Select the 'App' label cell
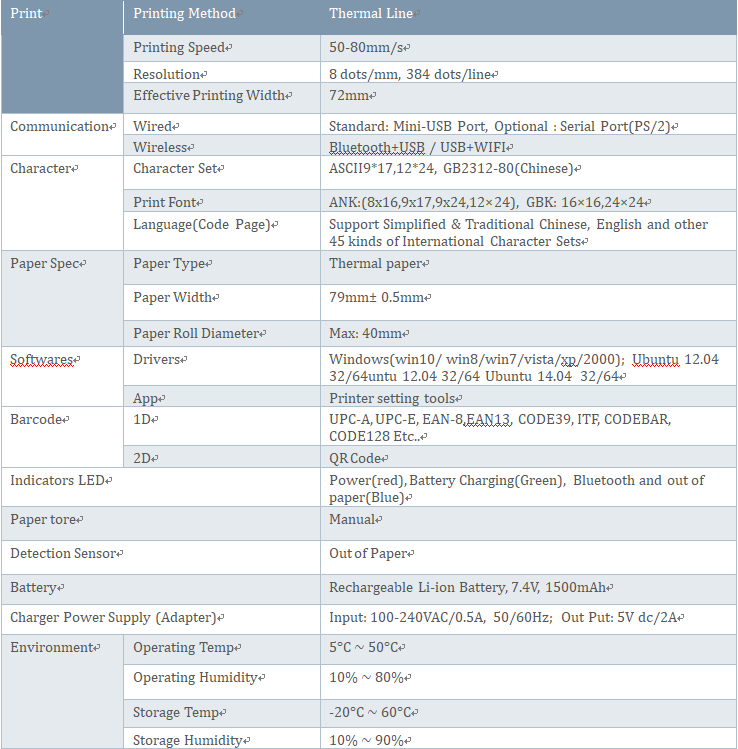Screen dimensions: 738x749 click(x=222, y=396)
